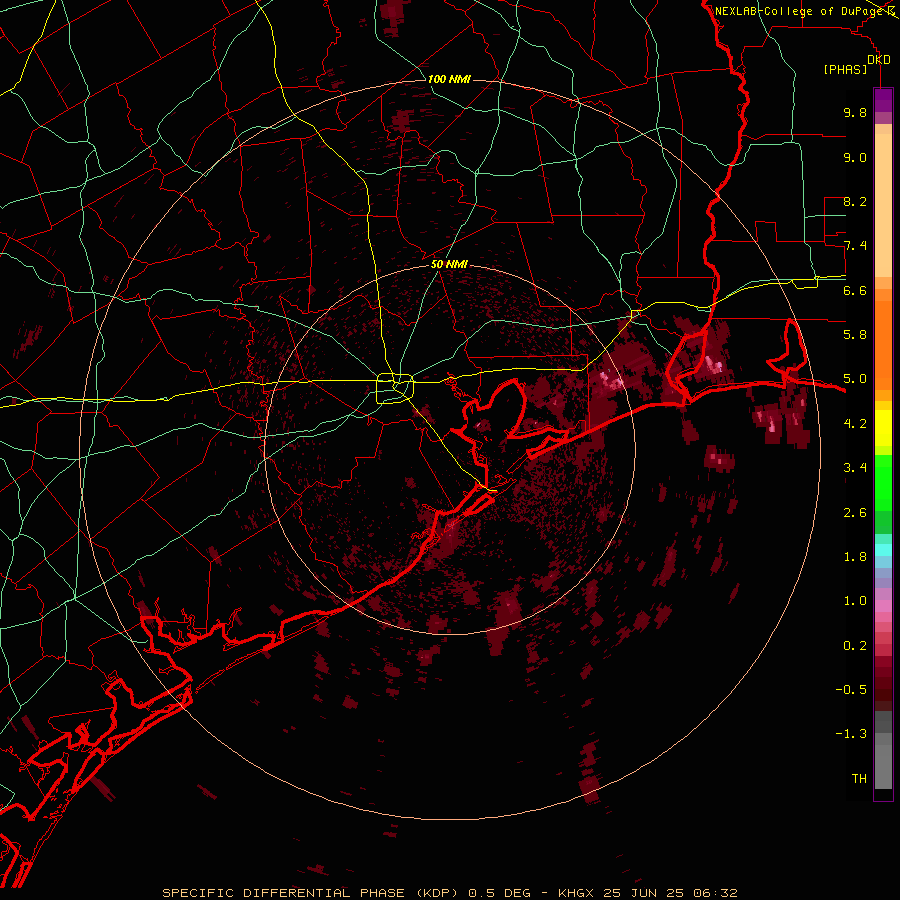Click the TH label on the scale

point(859,778)
